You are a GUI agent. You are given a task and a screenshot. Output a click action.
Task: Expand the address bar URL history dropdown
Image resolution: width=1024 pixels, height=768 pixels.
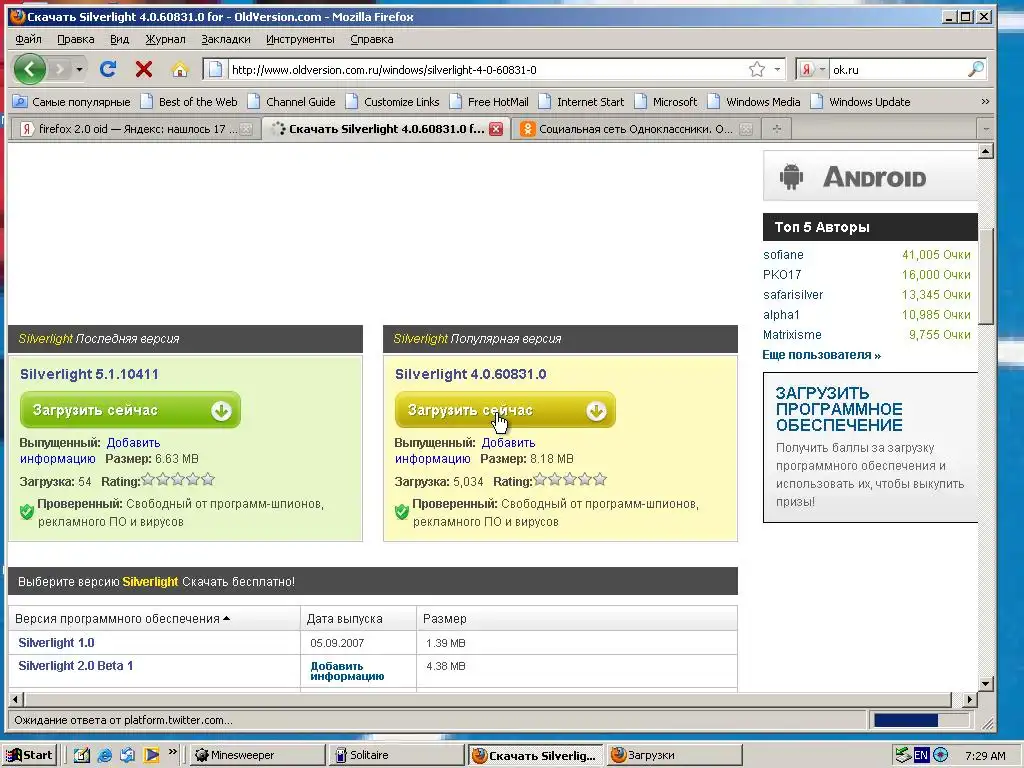coord(777,69)
